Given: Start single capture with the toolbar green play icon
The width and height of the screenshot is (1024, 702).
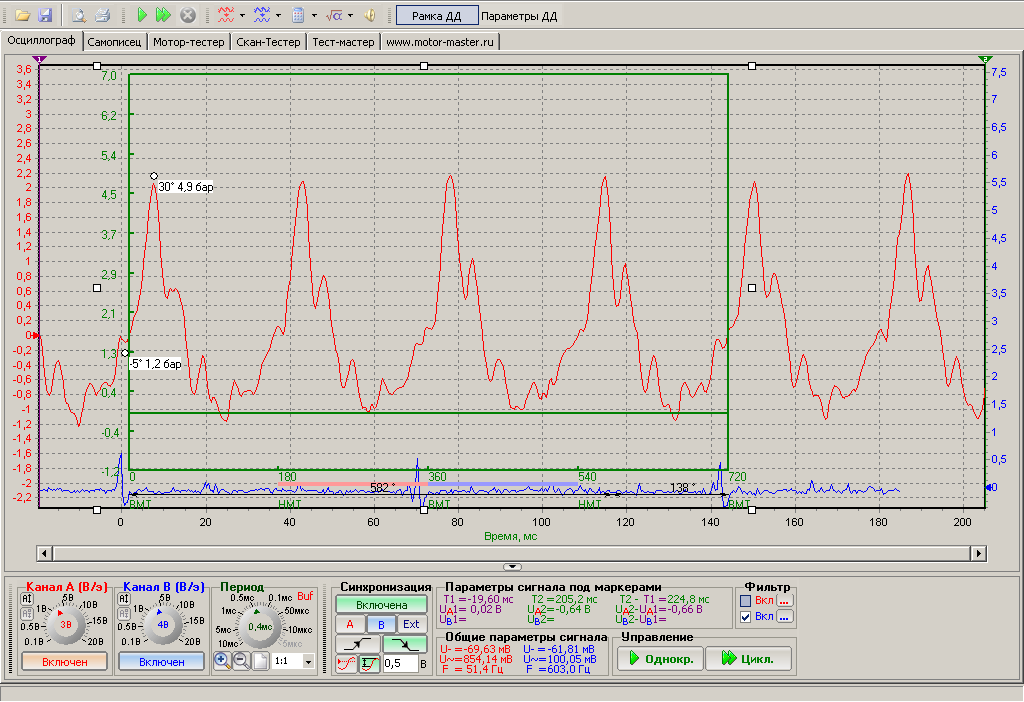Looking at the screenshot, I should click(x=142, y=15).
